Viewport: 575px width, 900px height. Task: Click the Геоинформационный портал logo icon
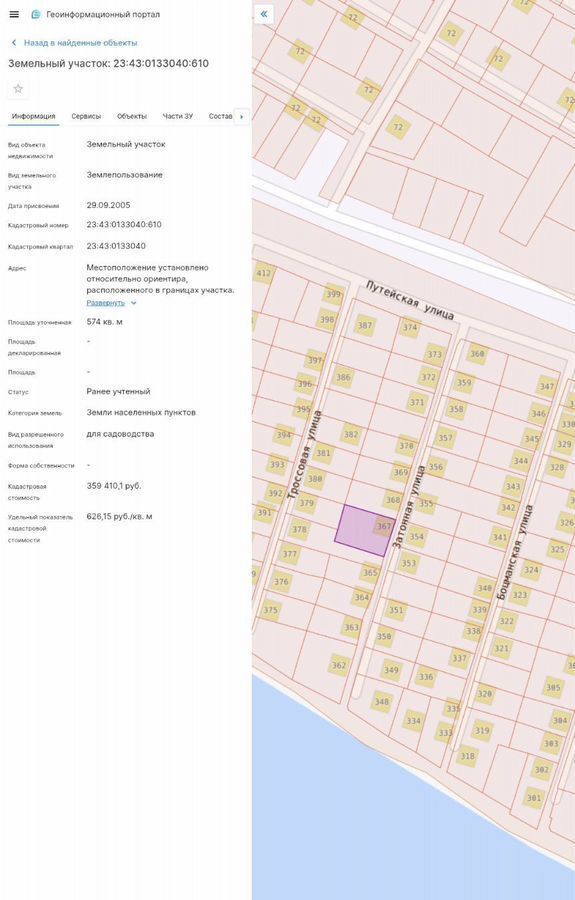click(36, 14)
